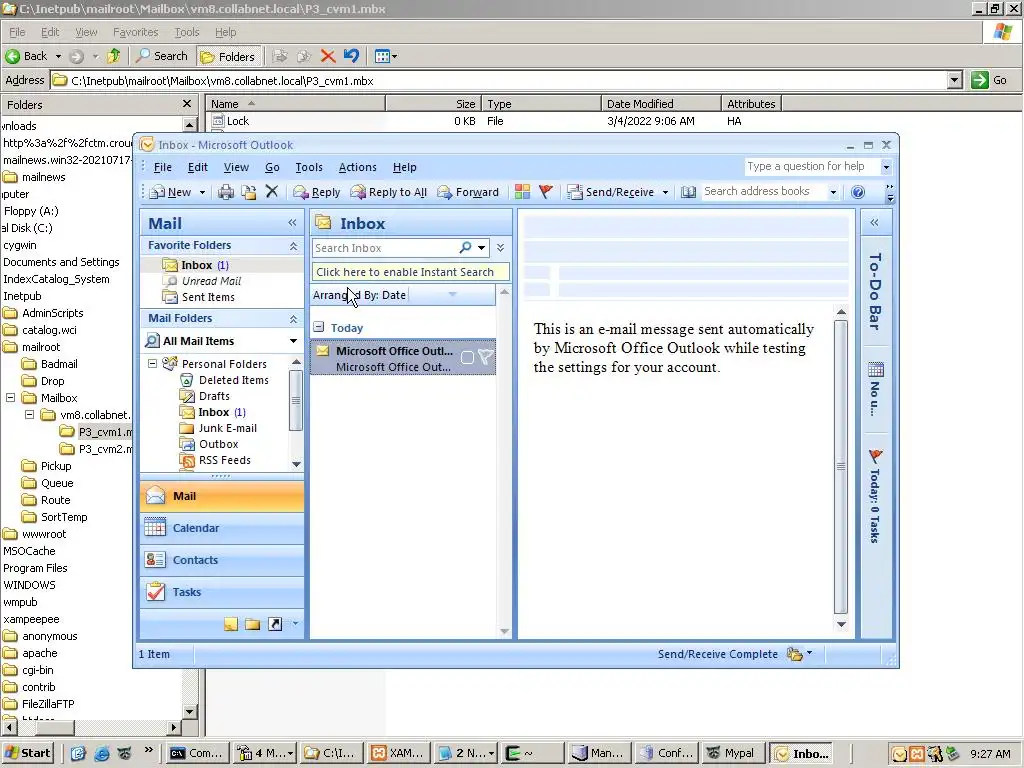Open the Explorer Favorites menu
The width and height of the screenshot is (1024, 768).
coord(136,32)
